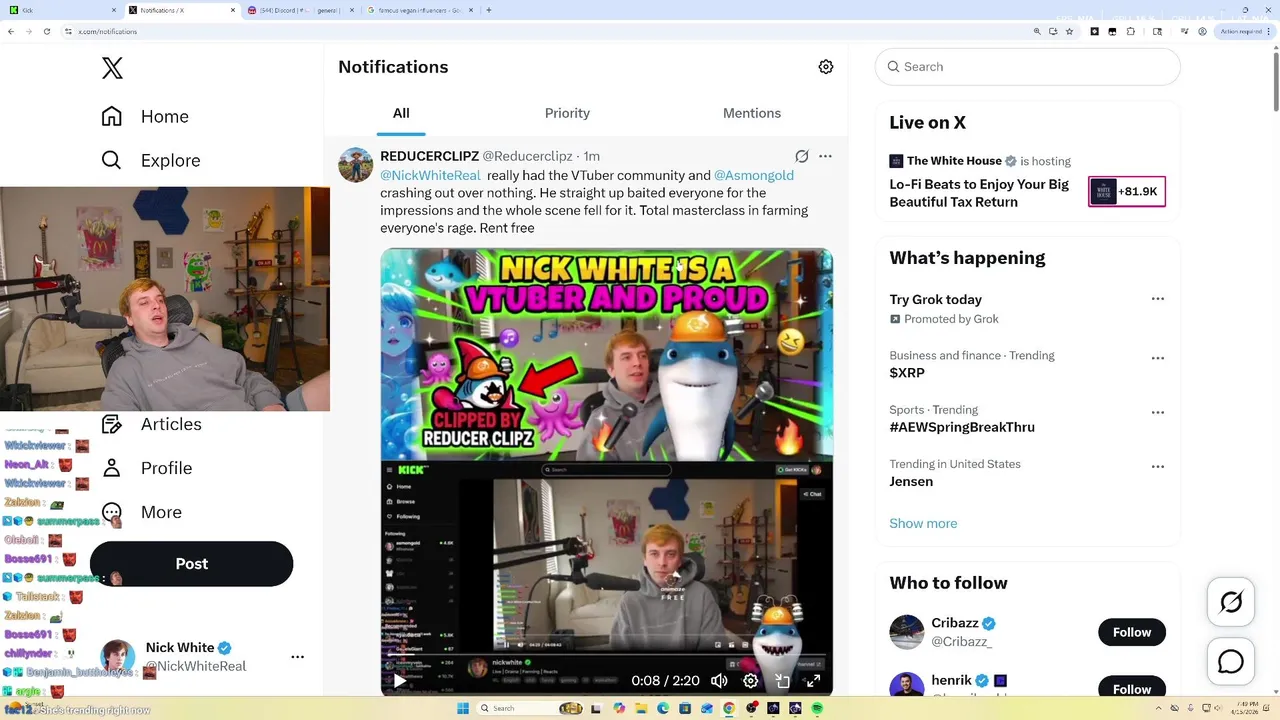The width and height of the screenshot is (1280, 720).
Task: Open Cribazz profile avatar
Action: pos(907,632)
